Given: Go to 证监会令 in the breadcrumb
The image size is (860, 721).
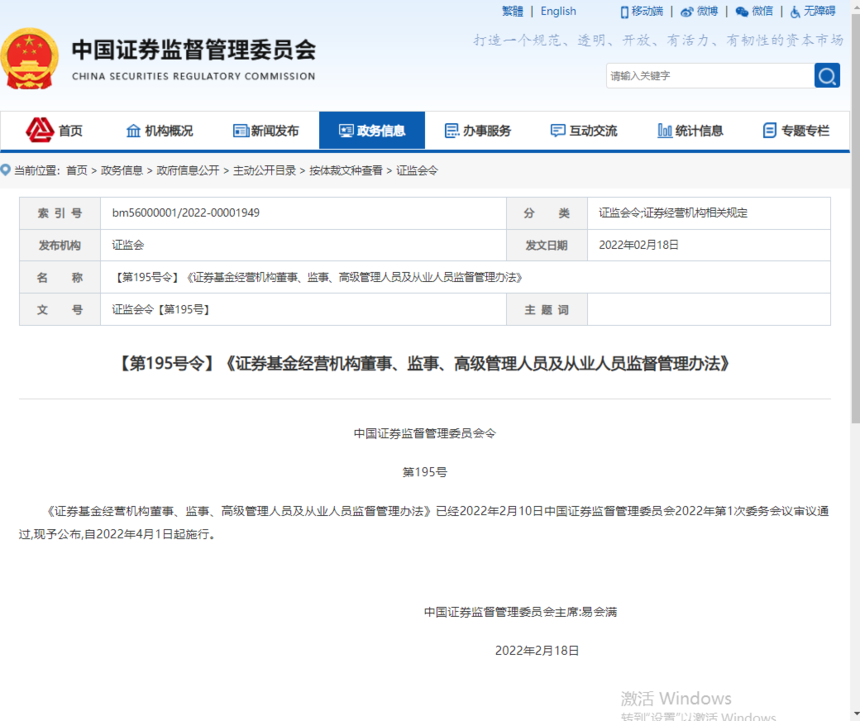Looking at the screenshot, I should click(417, 171).
